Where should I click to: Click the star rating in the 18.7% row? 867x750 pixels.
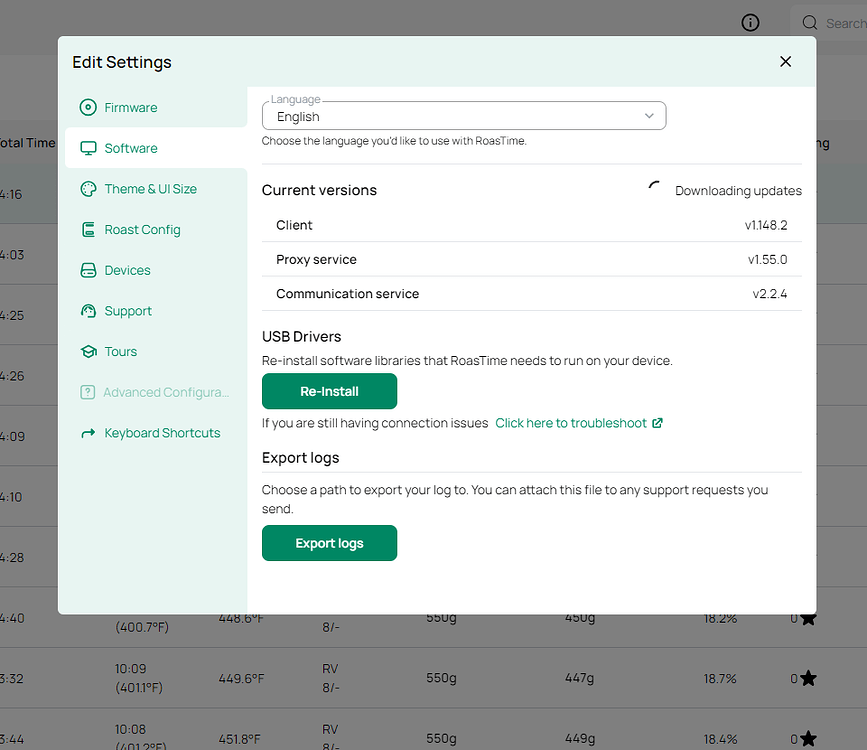click(808, 678)
